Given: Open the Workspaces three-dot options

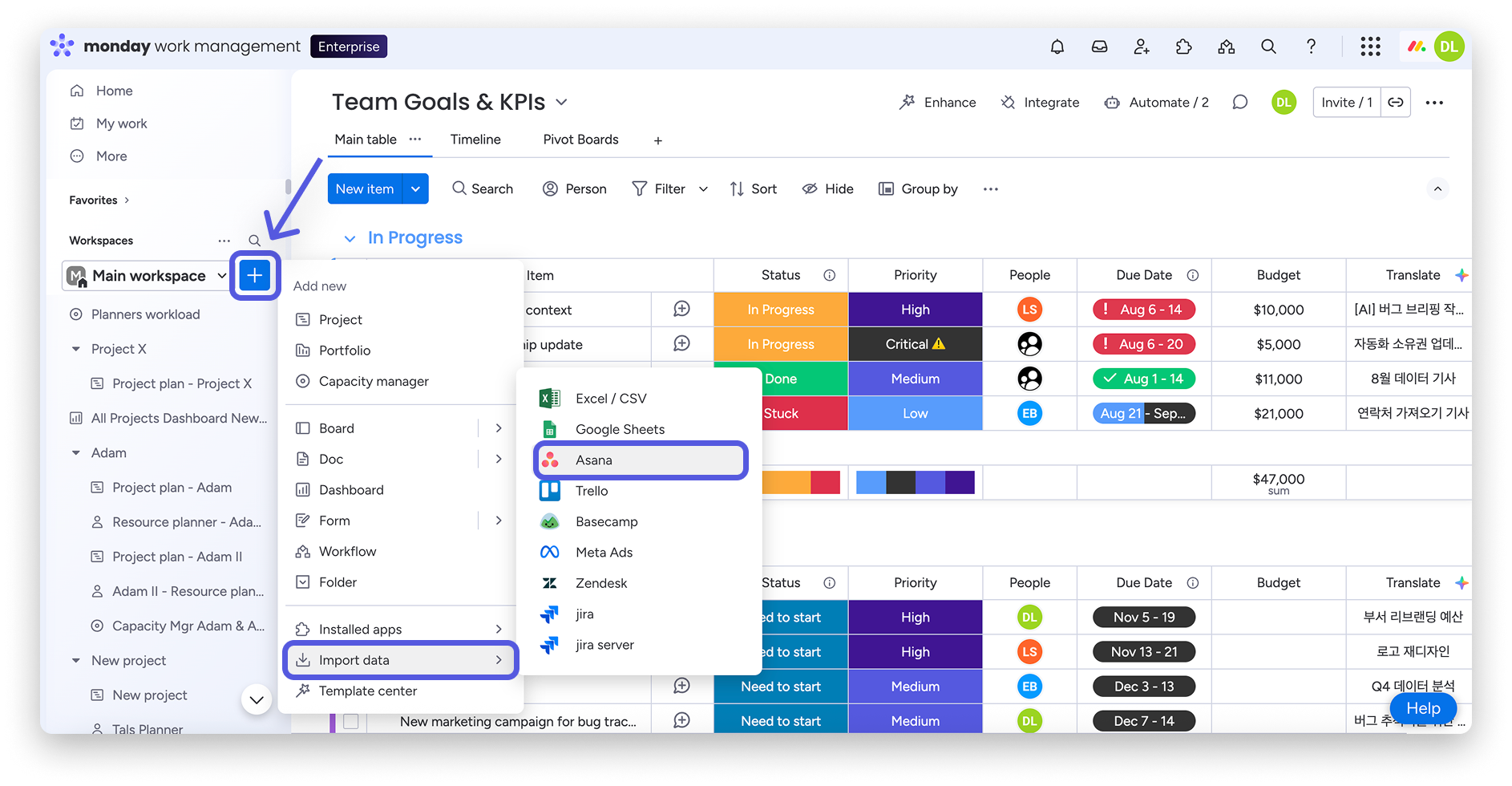Looking at the screenshot, I should coord(224,241).
